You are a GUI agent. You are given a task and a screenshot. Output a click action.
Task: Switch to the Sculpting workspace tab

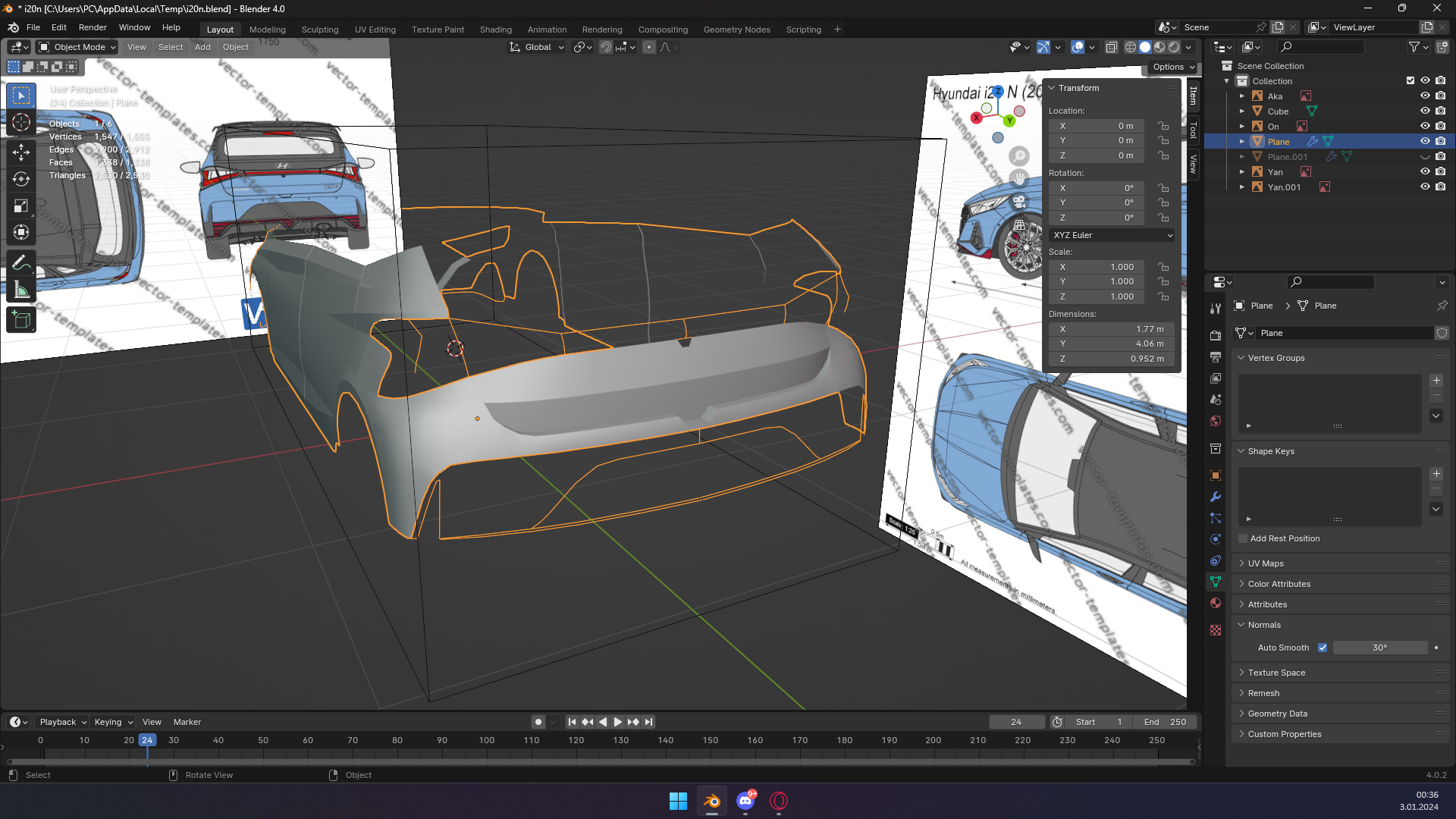pos(320,30)
